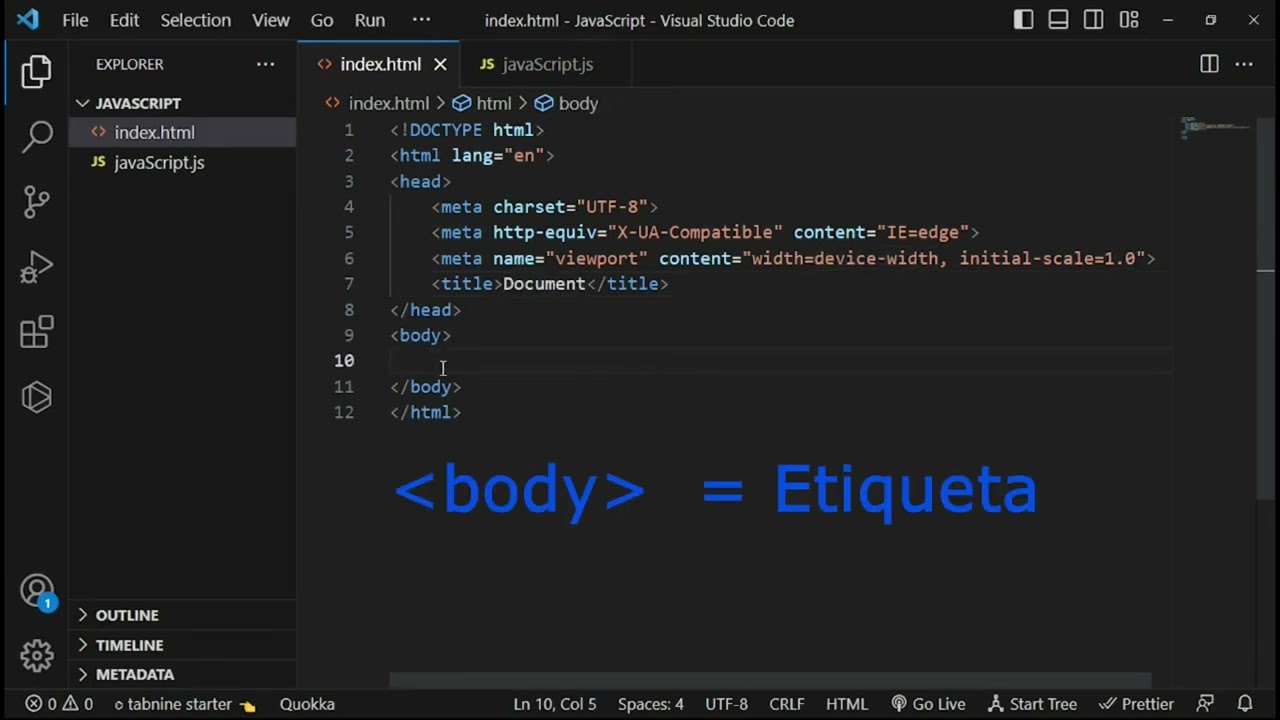Open the Selection menu
Image resolution: width=1280 pixels, height=720 pixels.
(195, 20)
